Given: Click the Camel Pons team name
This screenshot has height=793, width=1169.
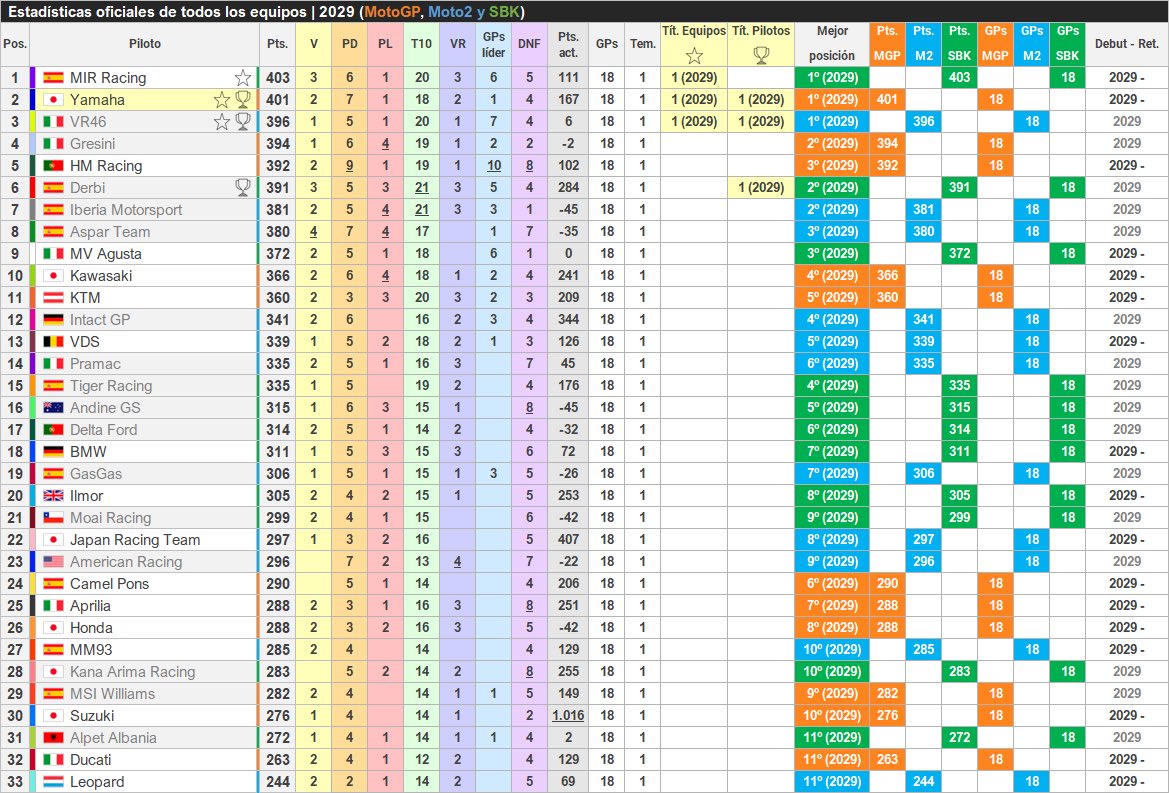Looking at the screenshot, I should click(x=110, y=584).
